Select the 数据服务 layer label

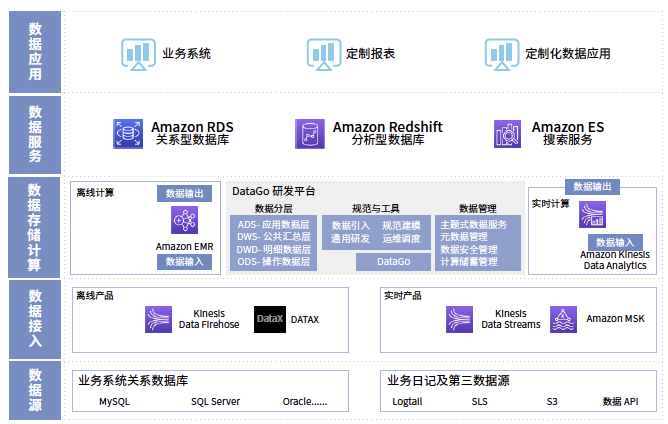35,133
